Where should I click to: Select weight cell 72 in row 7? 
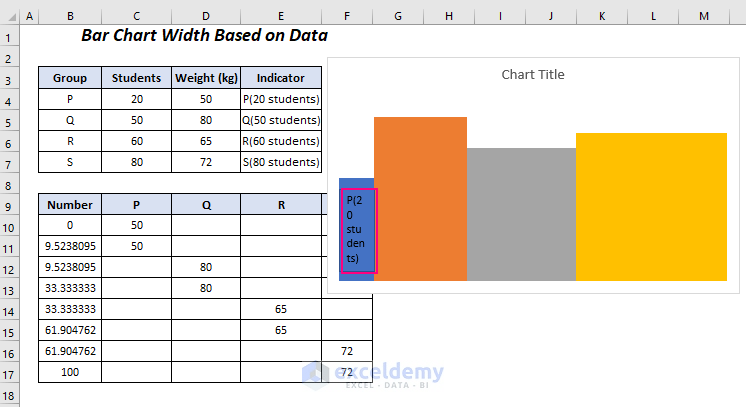pyautogui.click(x=206, y=162)
